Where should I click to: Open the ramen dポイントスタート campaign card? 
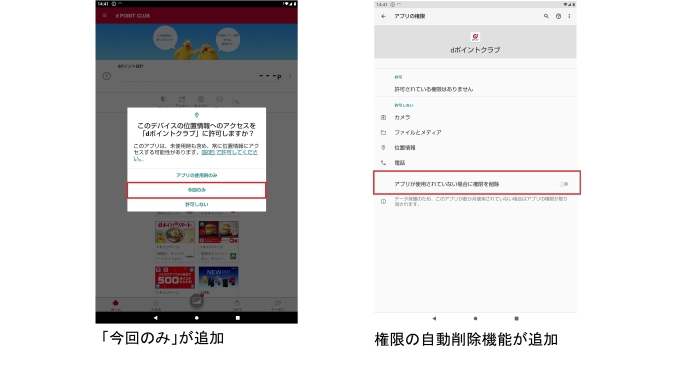pos(175,241)
